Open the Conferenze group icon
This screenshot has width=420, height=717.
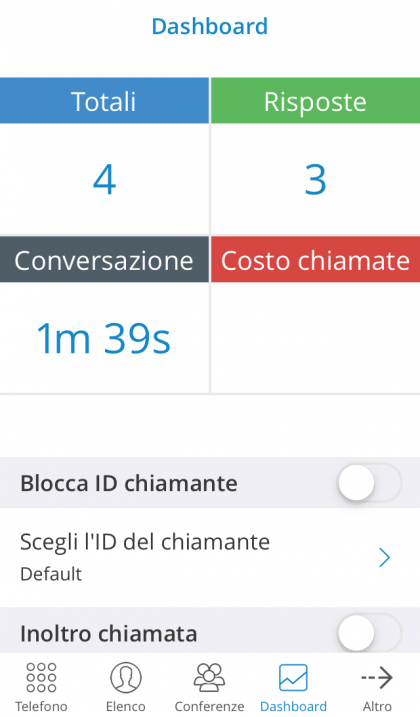pyautogui.click(x=209, y=677)
